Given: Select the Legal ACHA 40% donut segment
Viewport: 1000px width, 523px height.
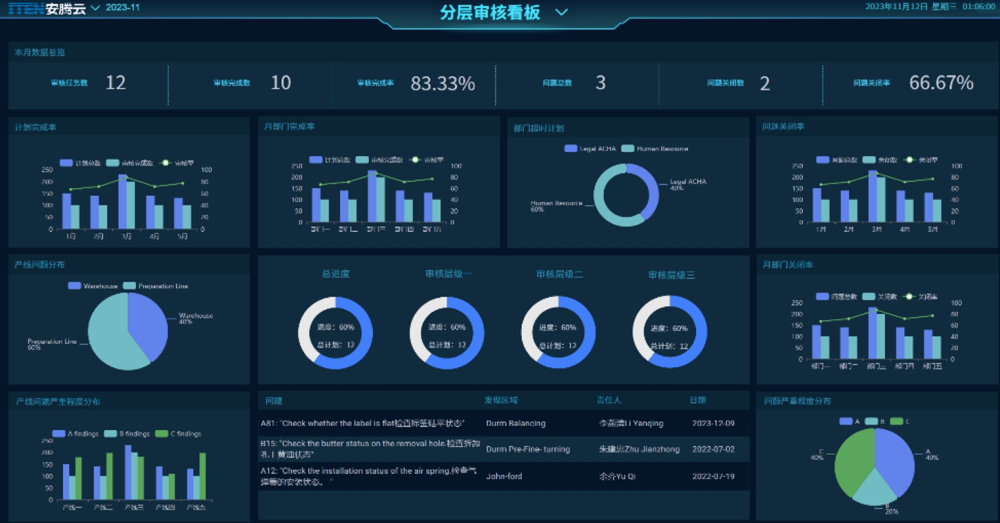Looking at the screenshot, I should [x=653, y=191].
